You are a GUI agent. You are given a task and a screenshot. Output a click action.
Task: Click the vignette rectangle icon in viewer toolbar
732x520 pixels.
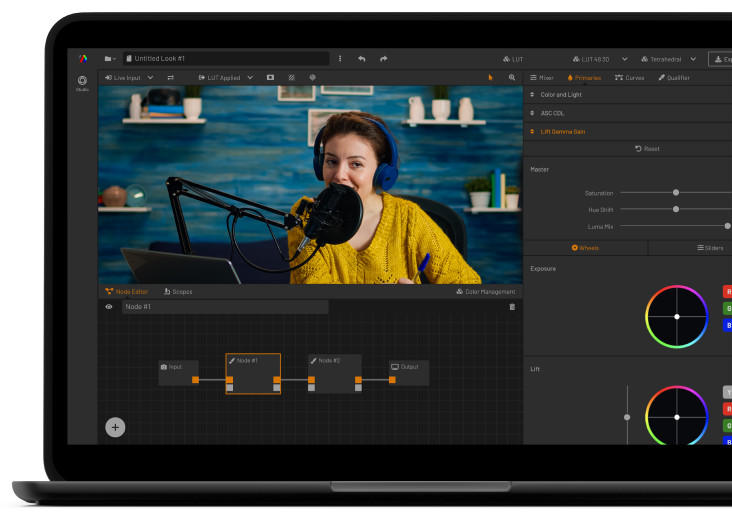point(270,77)
